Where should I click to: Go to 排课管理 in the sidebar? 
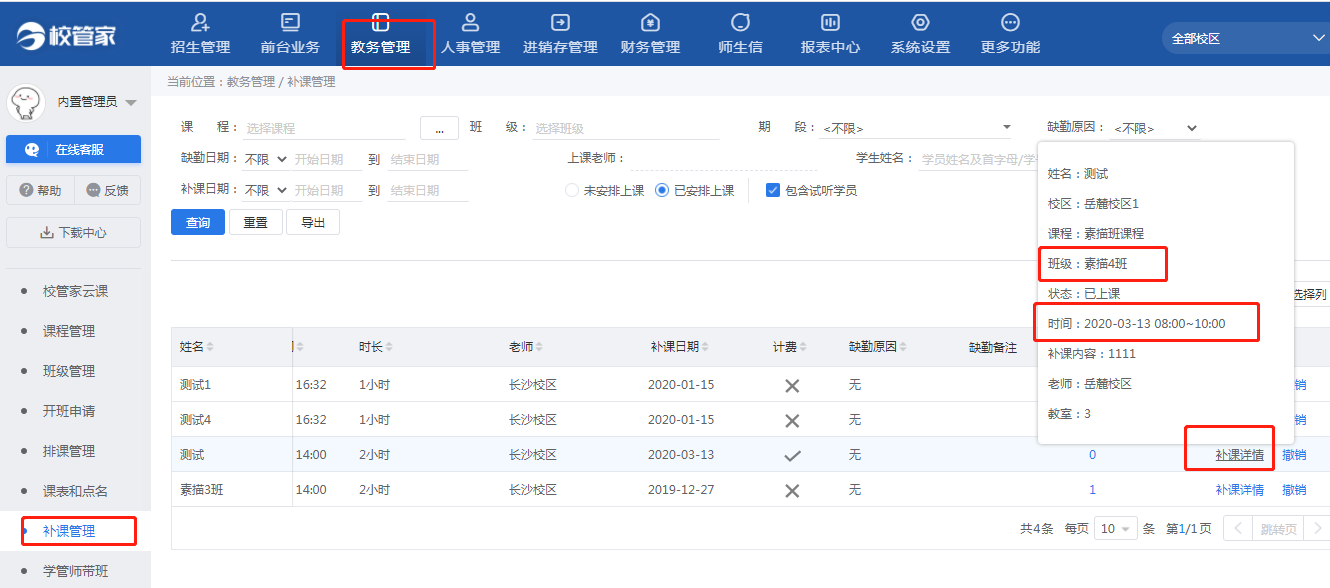coord(68,451)
